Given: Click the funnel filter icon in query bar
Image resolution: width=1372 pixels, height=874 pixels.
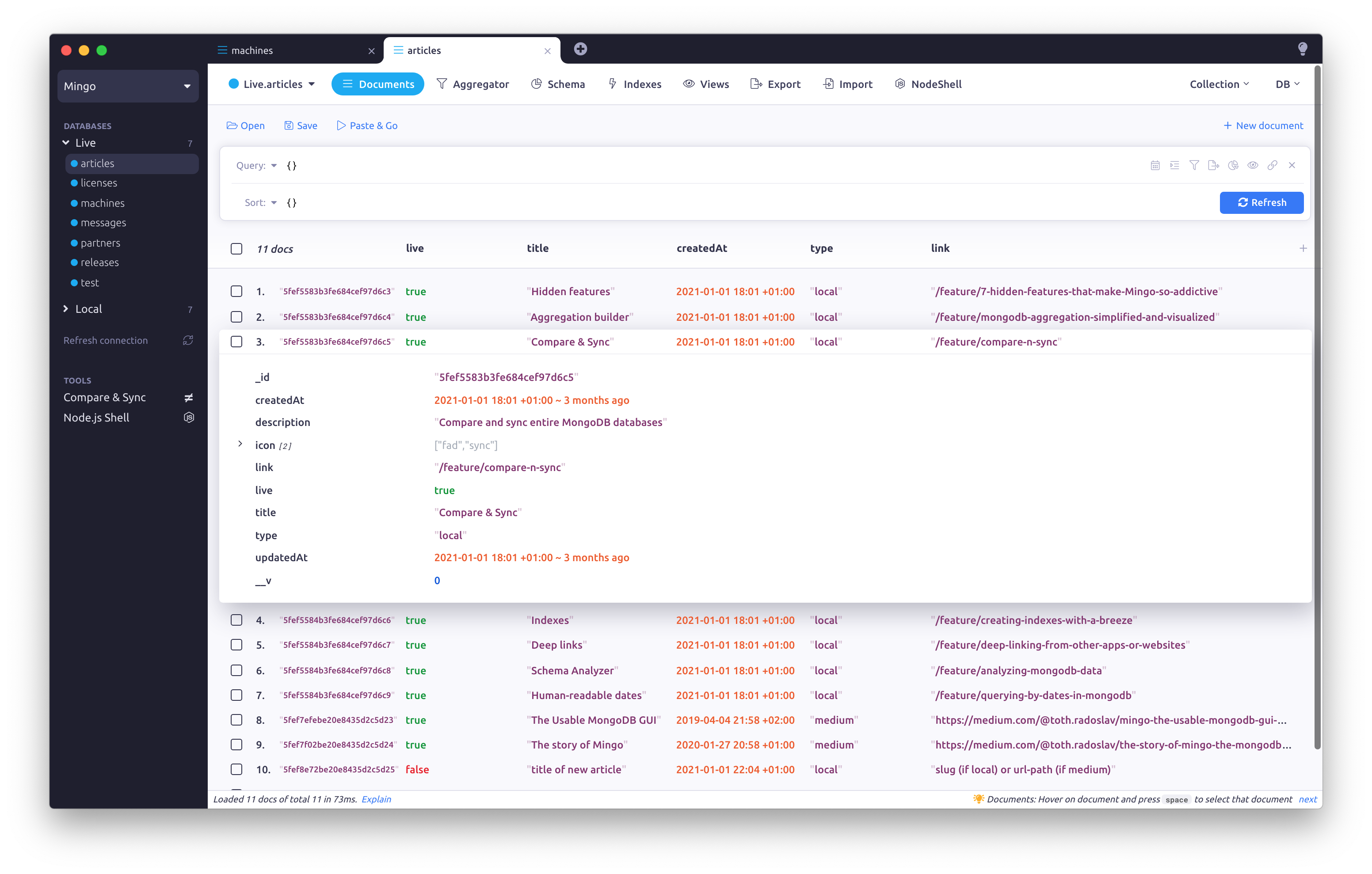Looking at the screenshot, I should coord(1194,165).
